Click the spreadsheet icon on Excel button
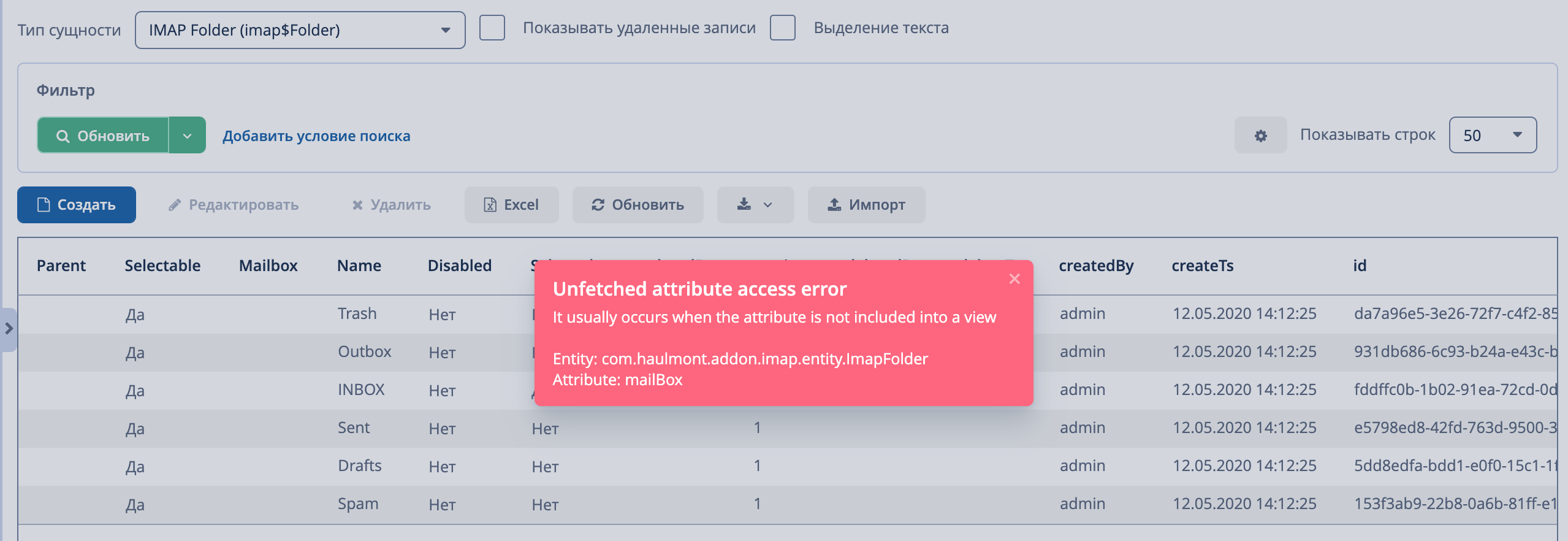 point(490,205)
